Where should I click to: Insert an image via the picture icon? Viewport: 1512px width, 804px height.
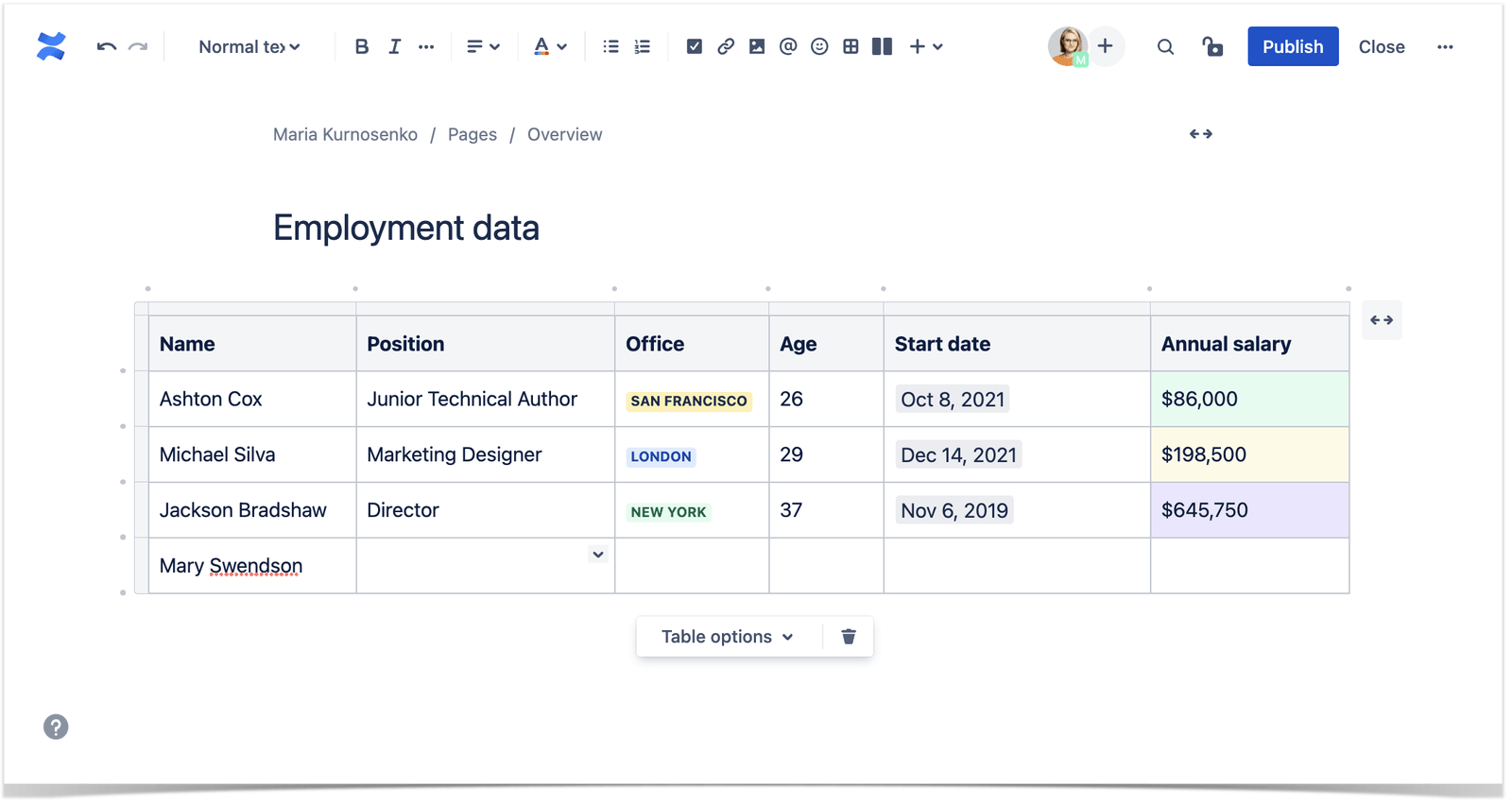tap(757, 46)
